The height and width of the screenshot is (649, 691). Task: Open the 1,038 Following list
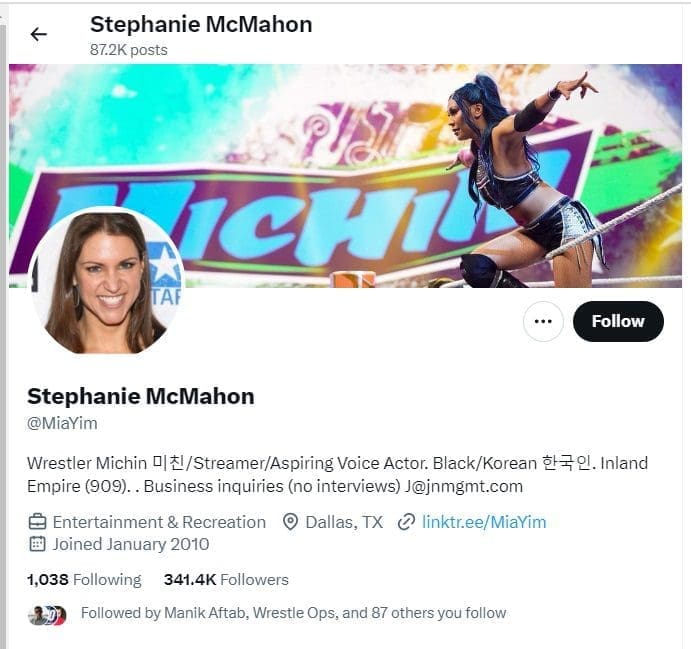[x=84, y=580]
